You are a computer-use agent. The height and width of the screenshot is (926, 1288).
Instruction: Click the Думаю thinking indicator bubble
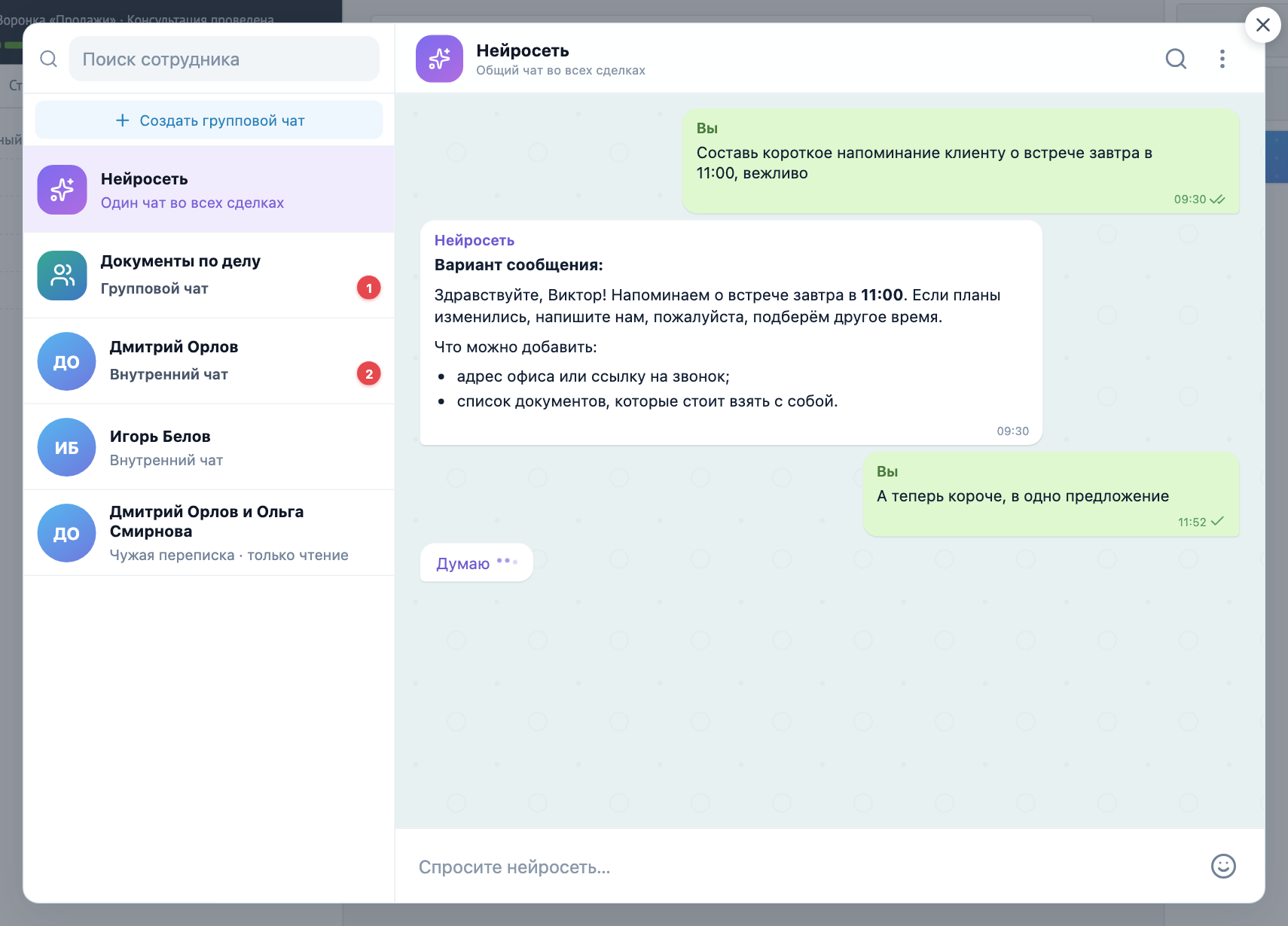(476, 562)
